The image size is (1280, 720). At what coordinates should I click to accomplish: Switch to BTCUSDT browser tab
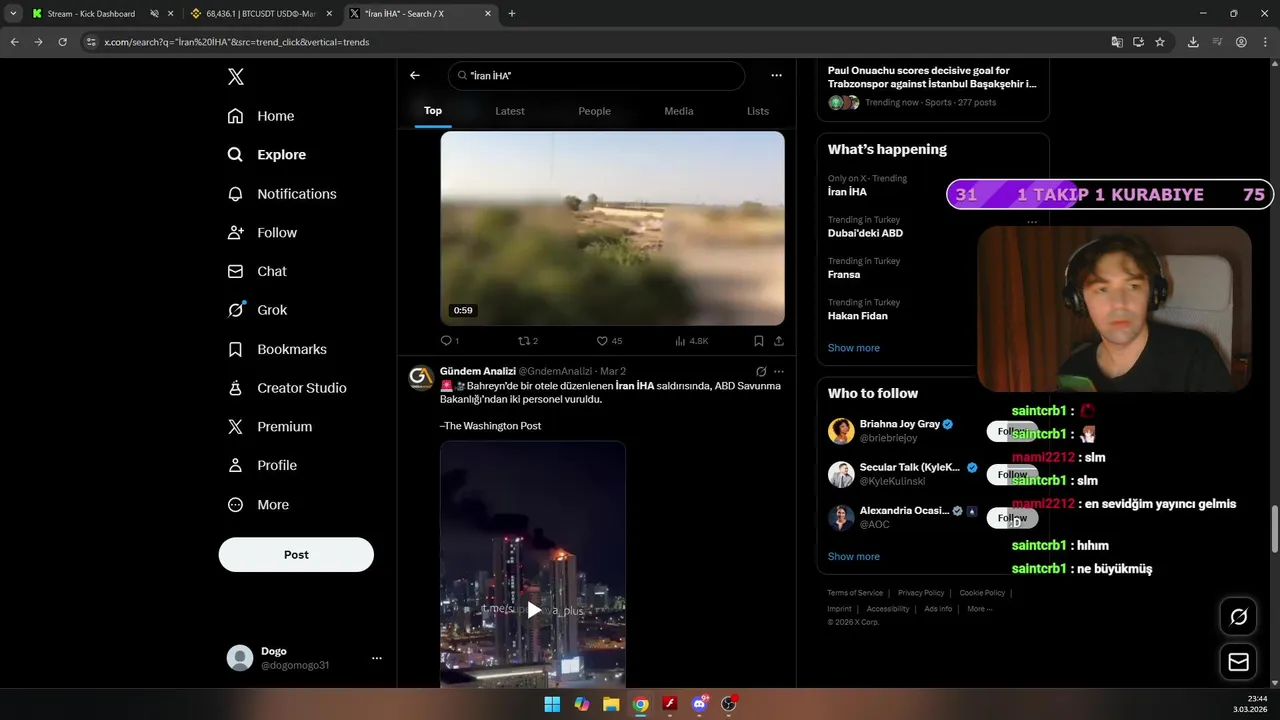point(262,14)
